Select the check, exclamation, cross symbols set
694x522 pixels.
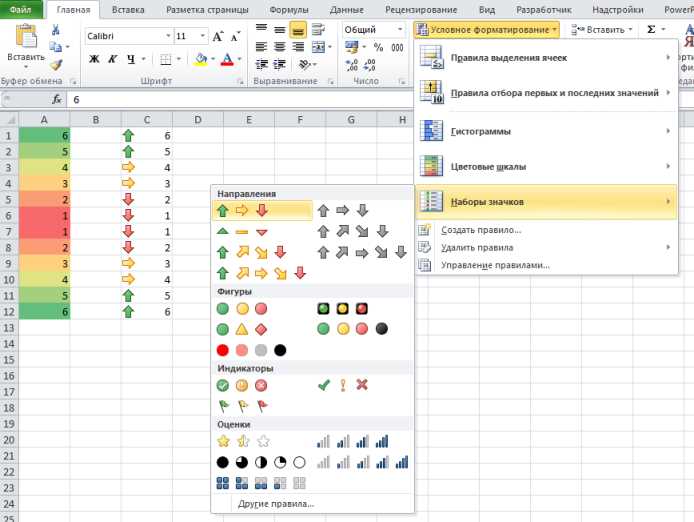coord(343,385)
